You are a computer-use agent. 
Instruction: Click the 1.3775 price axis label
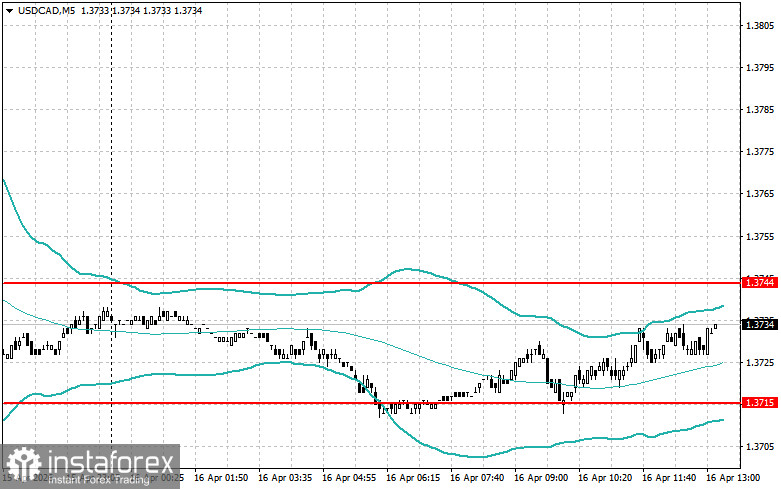tap(761, 151)
